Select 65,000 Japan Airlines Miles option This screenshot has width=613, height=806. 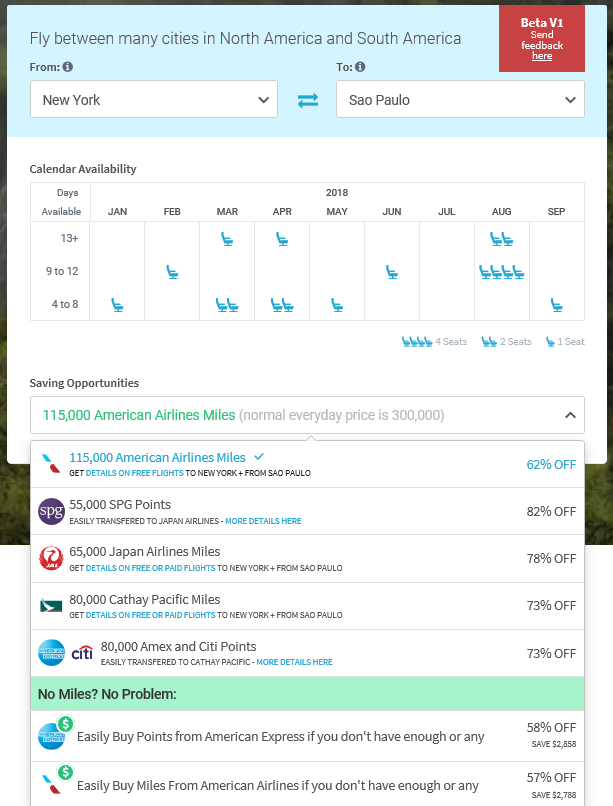[307, 559]
